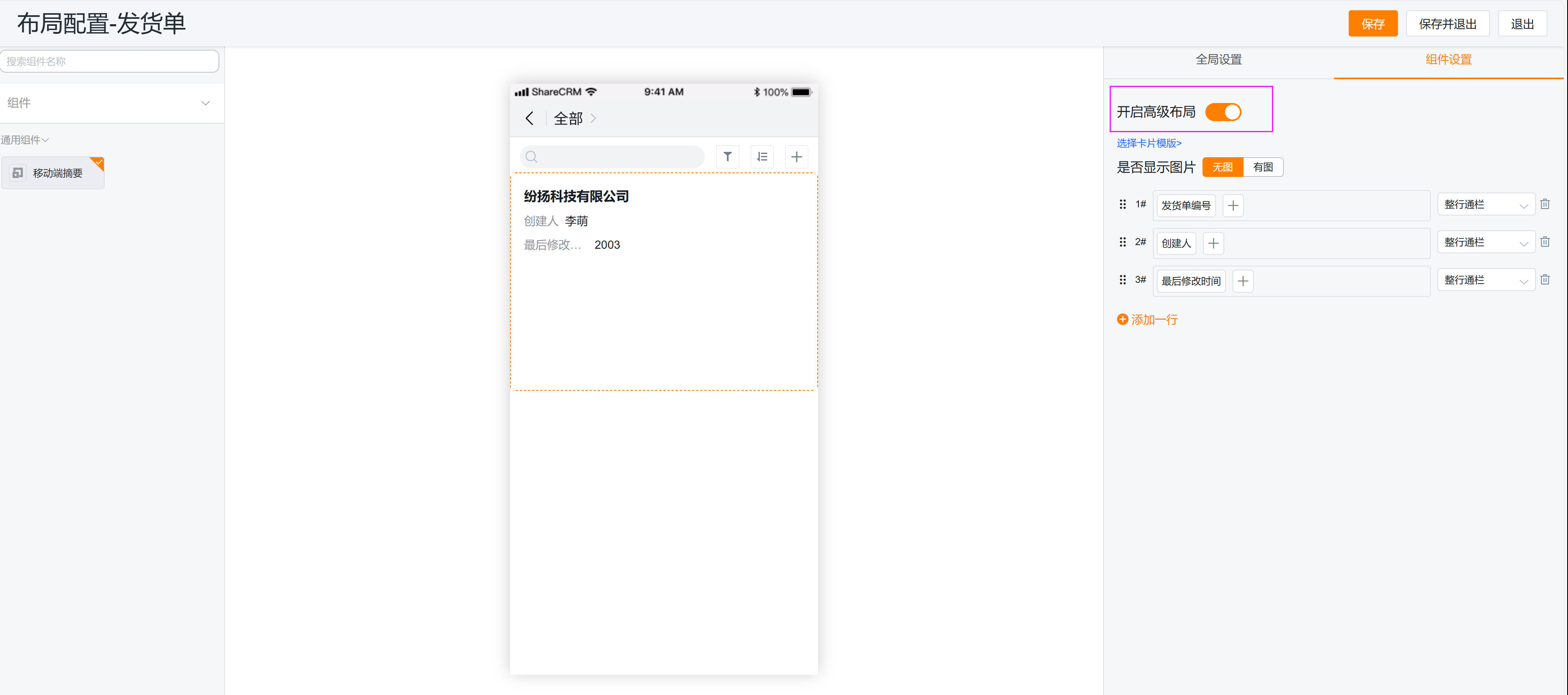Select 无图 display option

pos(1222,167)
